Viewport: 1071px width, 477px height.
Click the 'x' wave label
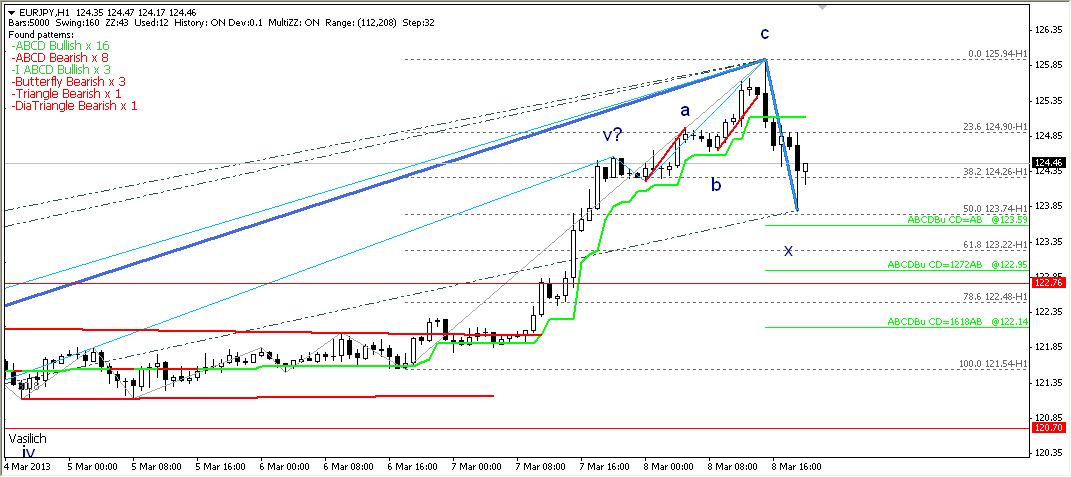coord(788,250)
